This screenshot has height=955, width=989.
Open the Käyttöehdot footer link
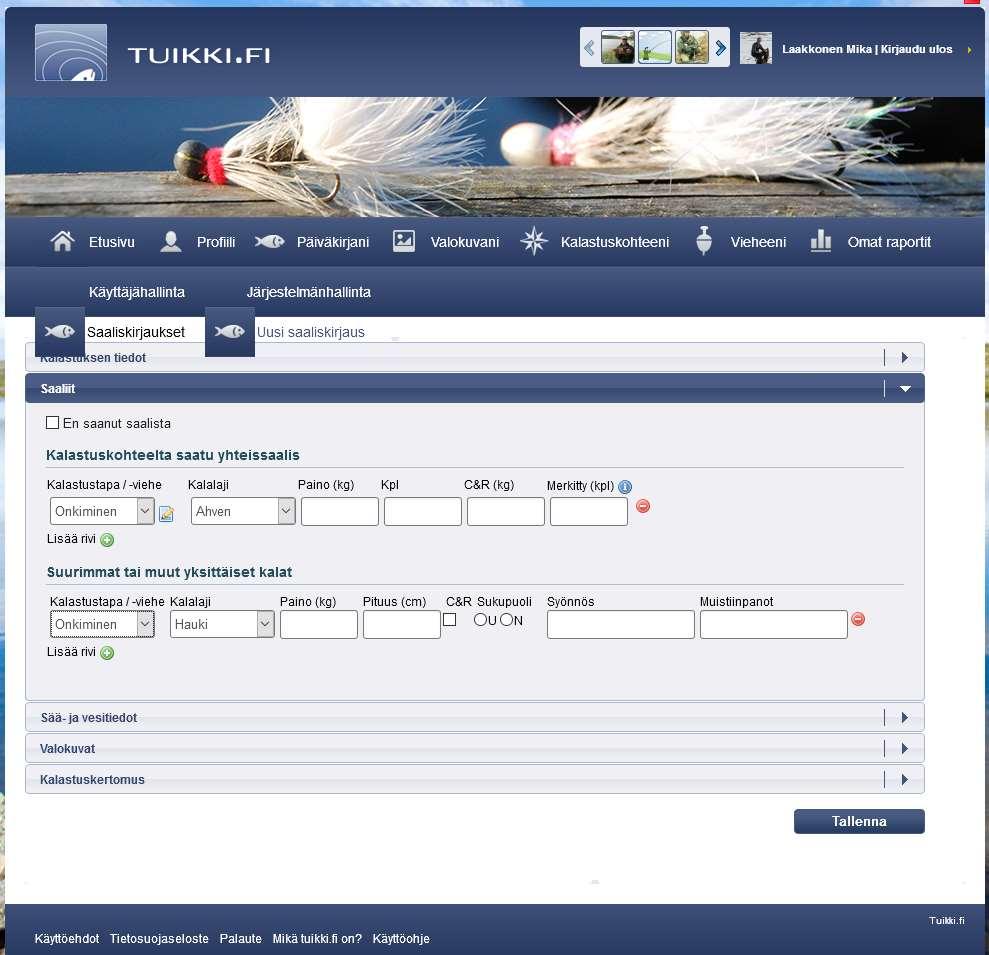67,939
